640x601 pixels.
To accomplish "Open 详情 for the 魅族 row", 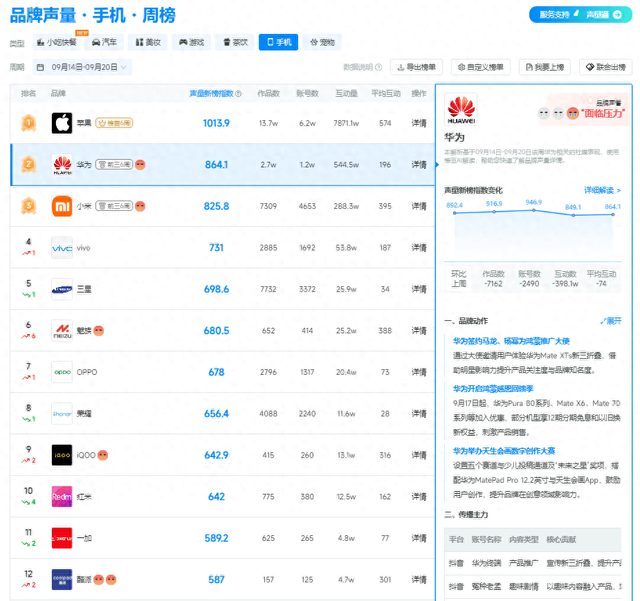I will (x=419, y=331).
